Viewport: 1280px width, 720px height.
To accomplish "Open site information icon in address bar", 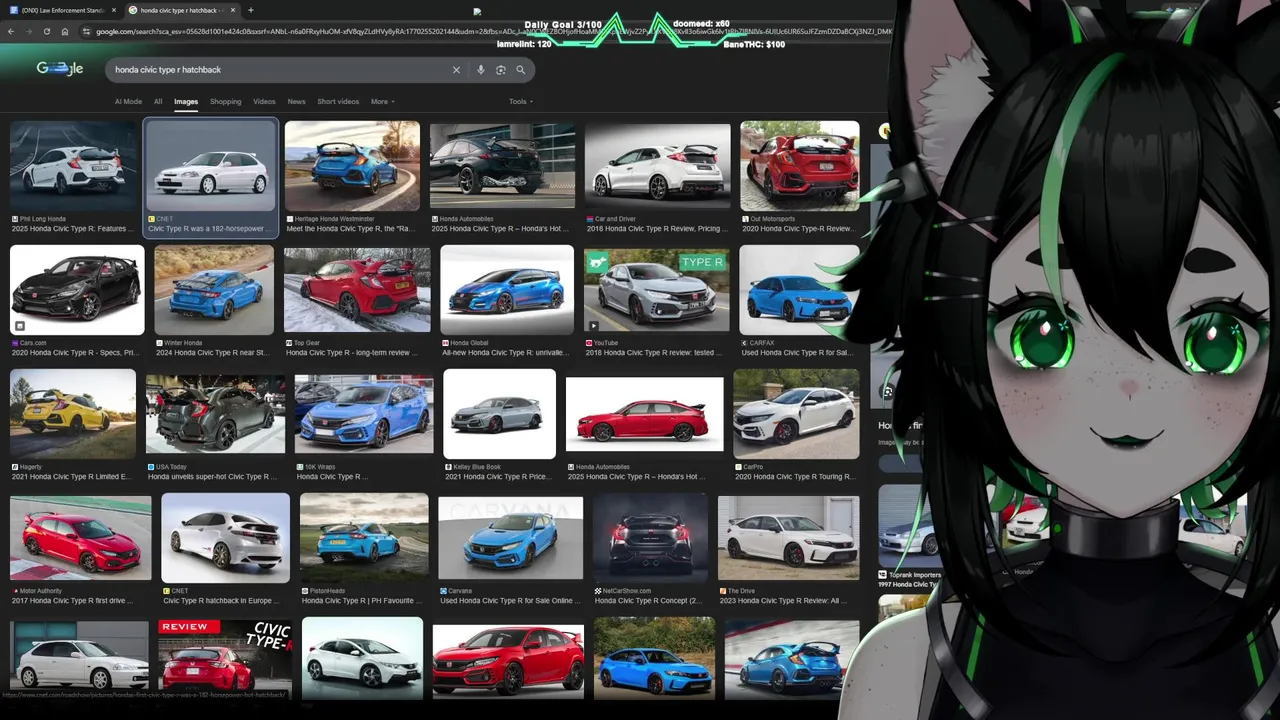I will coord(87,32).
